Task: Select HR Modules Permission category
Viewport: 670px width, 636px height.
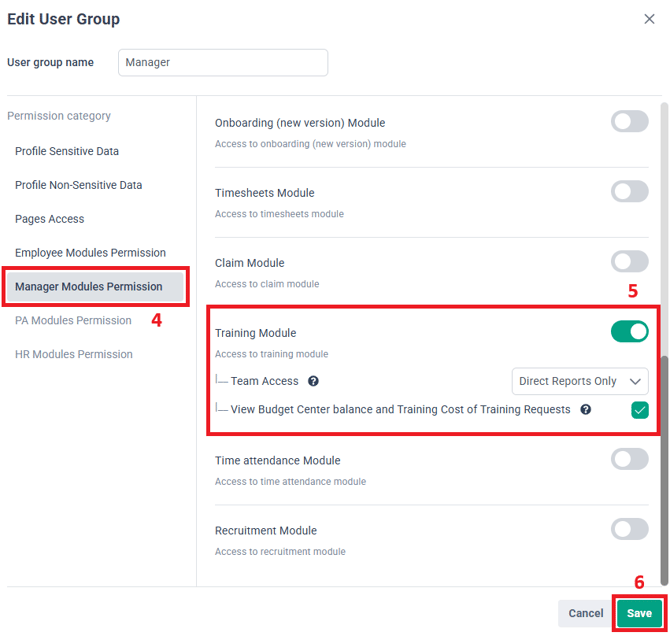Action: 73,354
